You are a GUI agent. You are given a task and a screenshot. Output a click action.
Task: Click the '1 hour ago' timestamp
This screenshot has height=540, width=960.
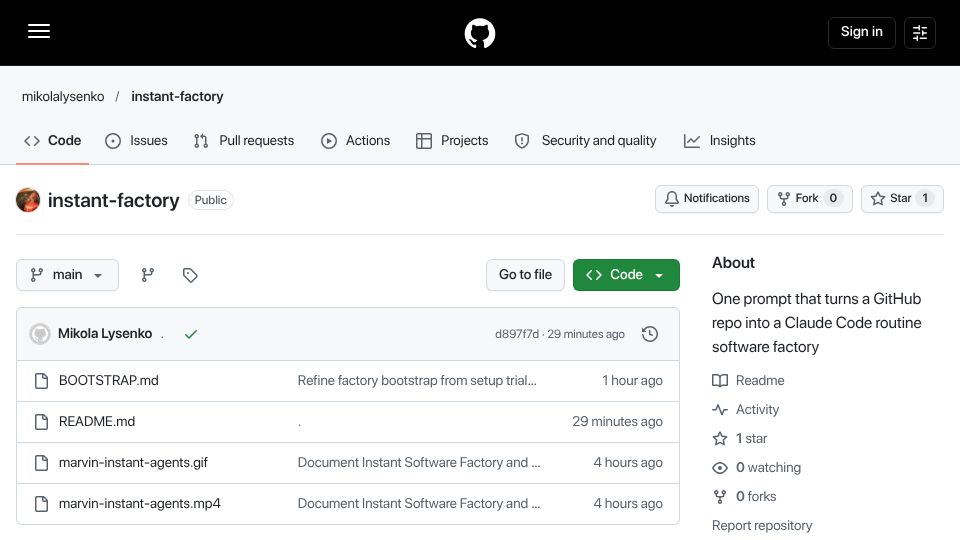[x=632, y=380]
